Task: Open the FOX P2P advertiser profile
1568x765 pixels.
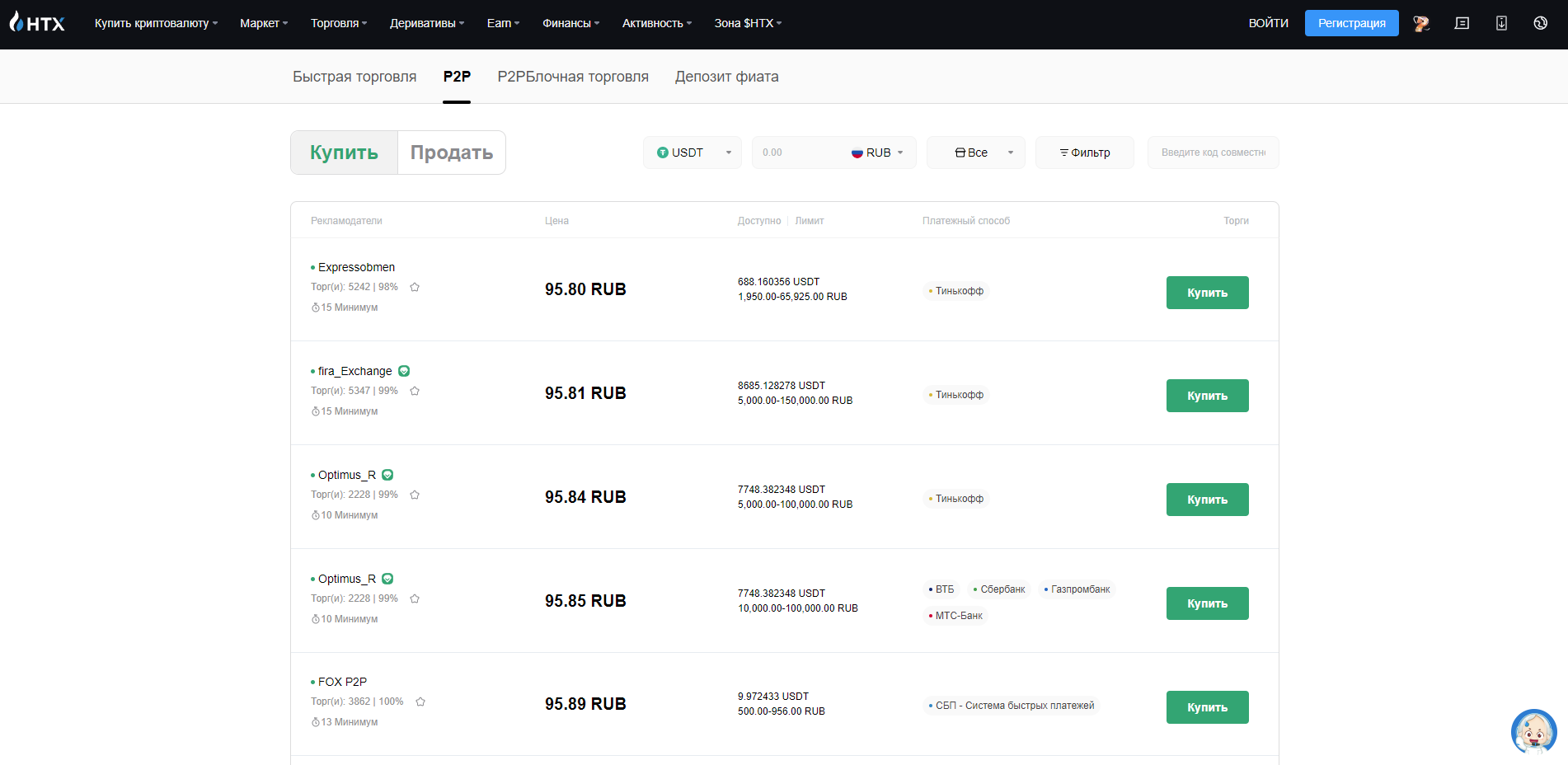Action: coord(342,682)
